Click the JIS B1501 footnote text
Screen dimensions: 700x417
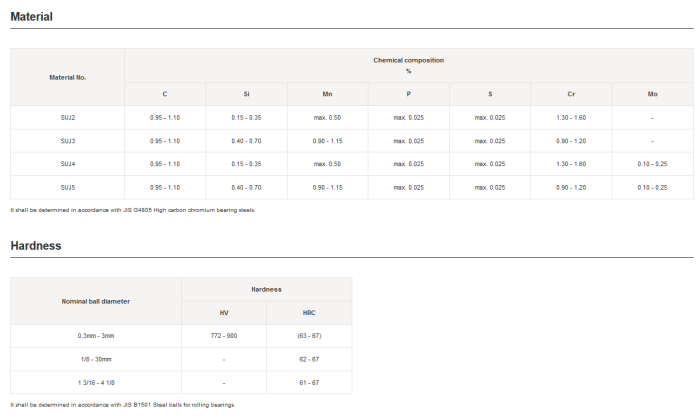(125, 405)
